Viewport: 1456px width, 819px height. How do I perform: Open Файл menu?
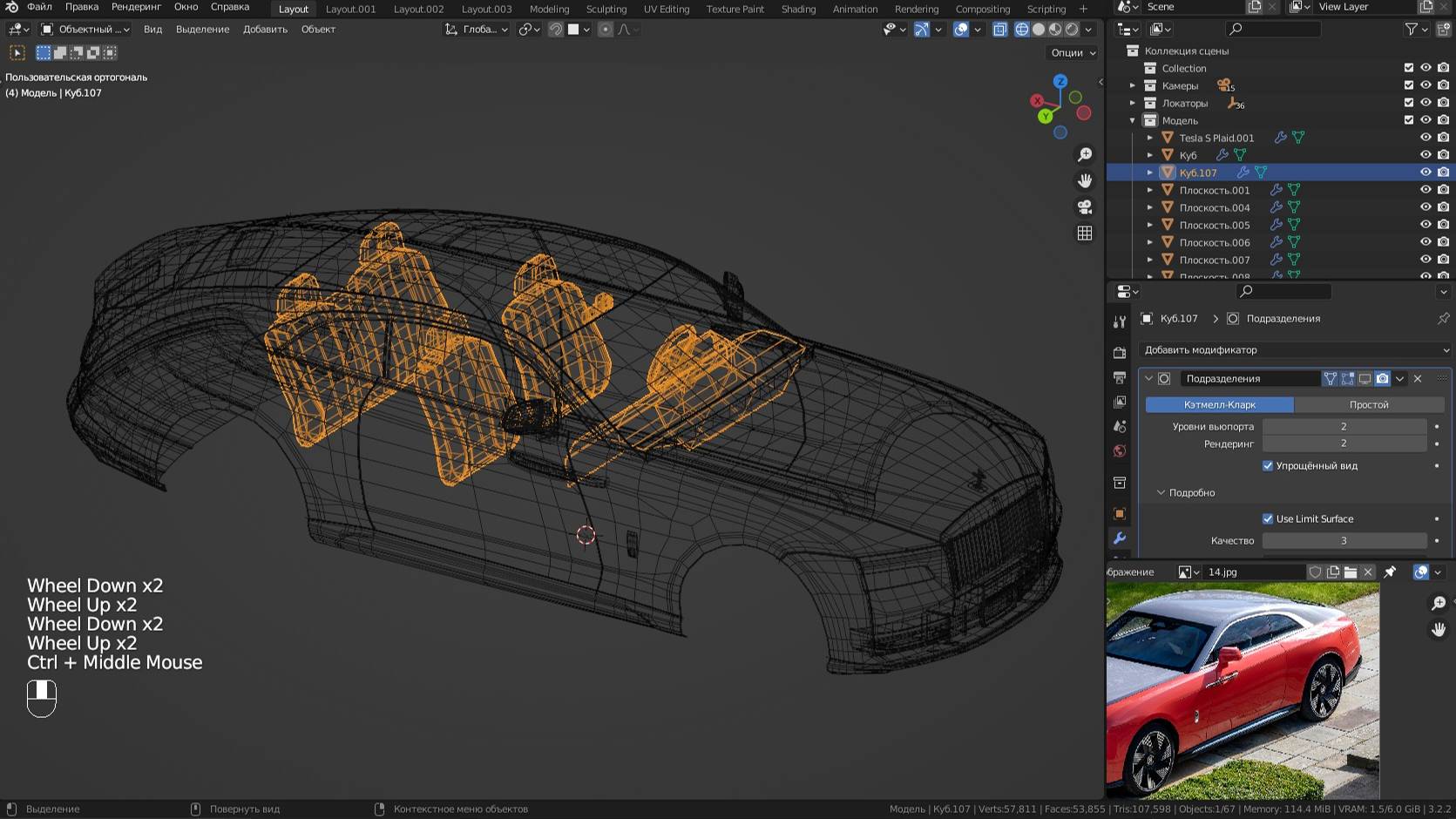[39, 7]
